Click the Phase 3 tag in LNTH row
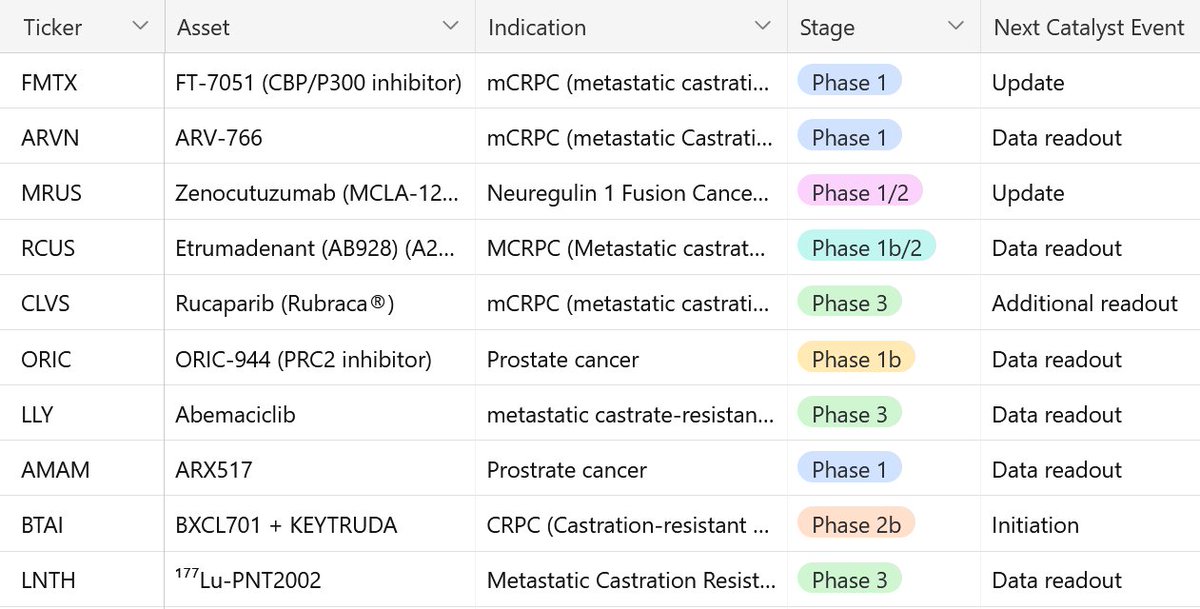1200x609 pixels. (x=849, y=579)
